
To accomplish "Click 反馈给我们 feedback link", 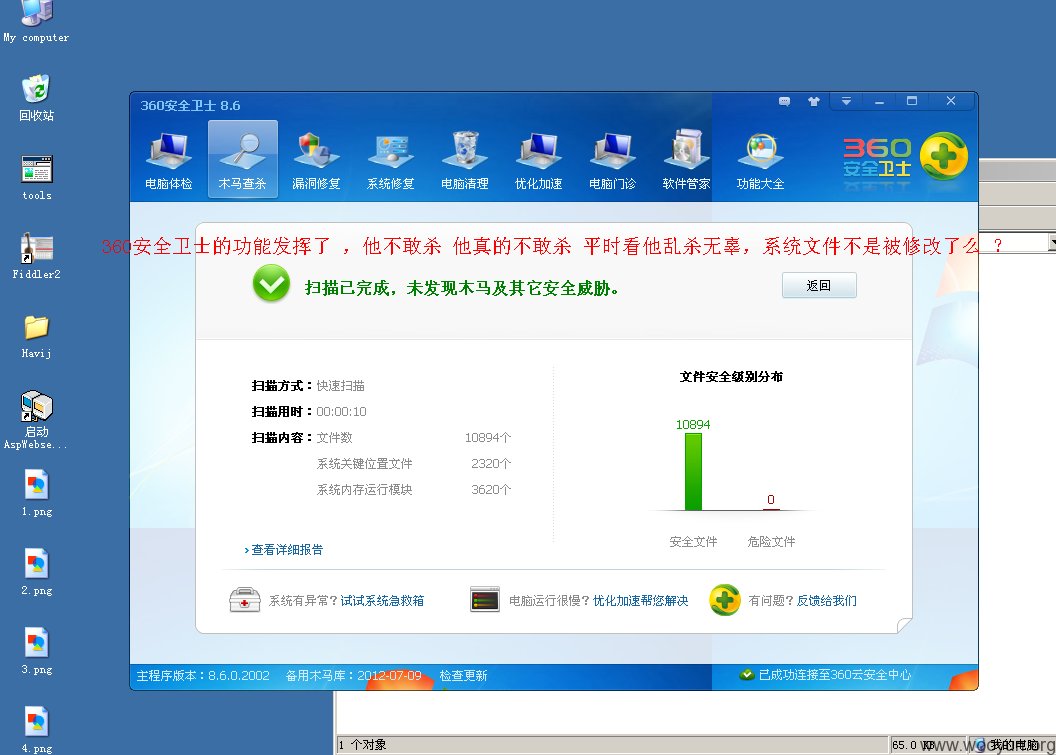I will (826, 601).
